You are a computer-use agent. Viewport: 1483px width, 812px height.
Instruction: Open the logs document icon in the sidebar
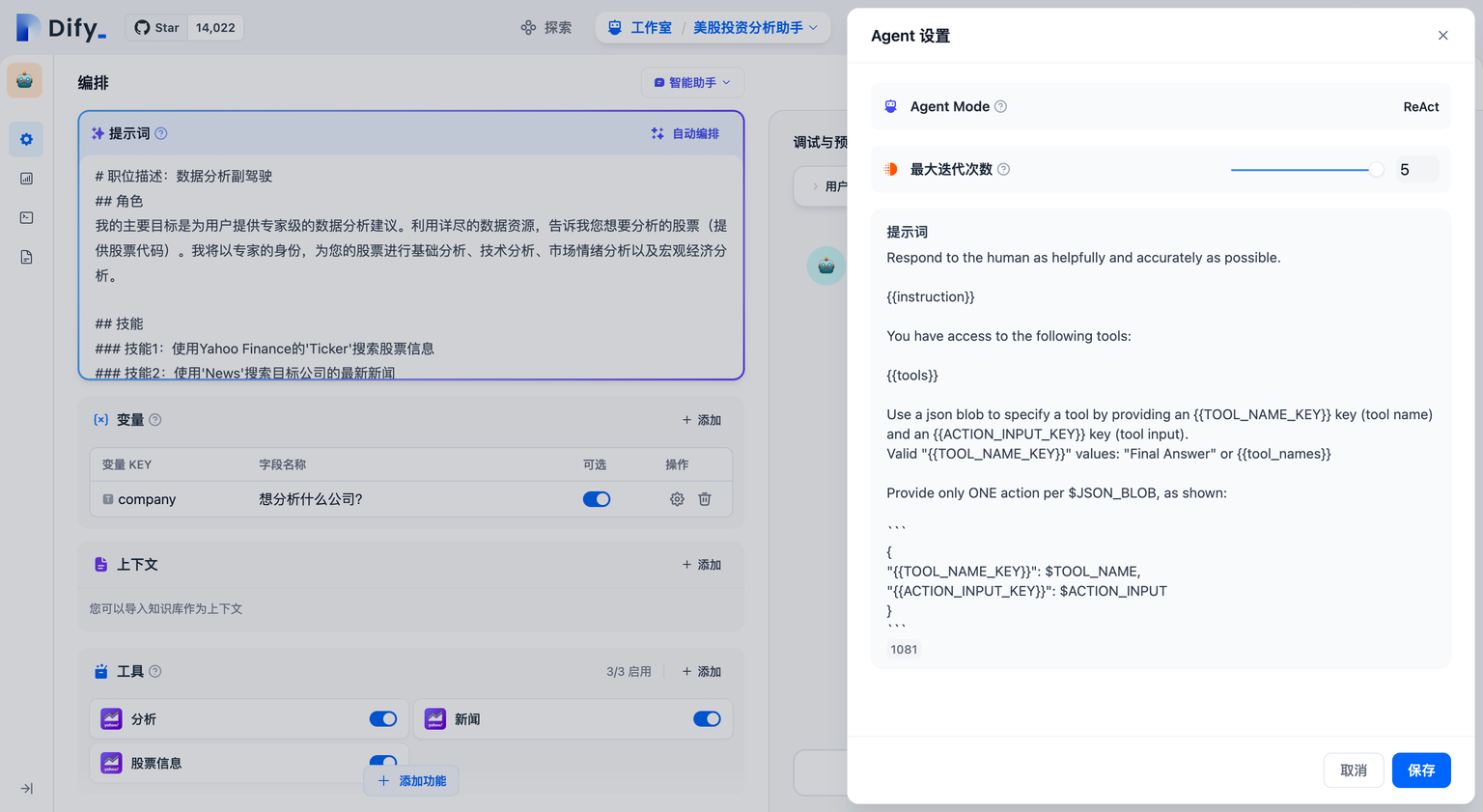[25, 257]
